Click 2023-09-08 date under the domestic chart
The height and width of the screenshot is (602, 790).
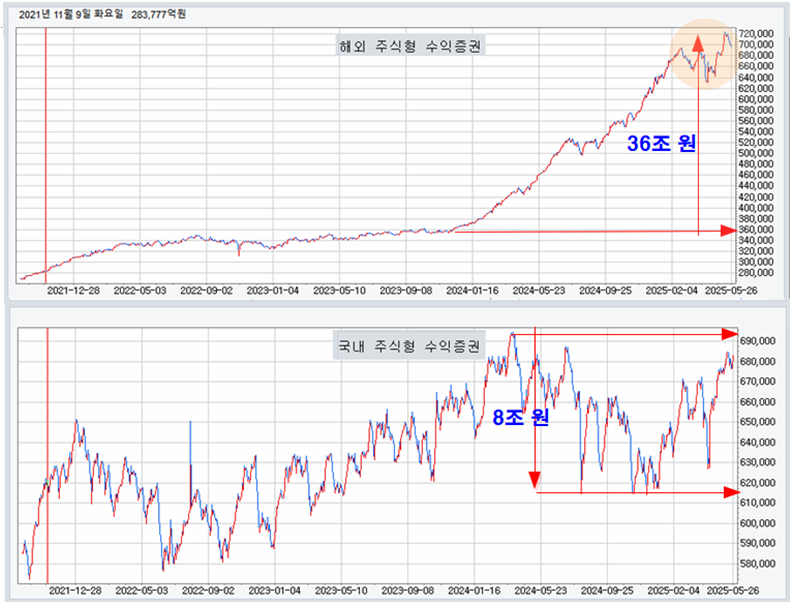coord(408,590)
